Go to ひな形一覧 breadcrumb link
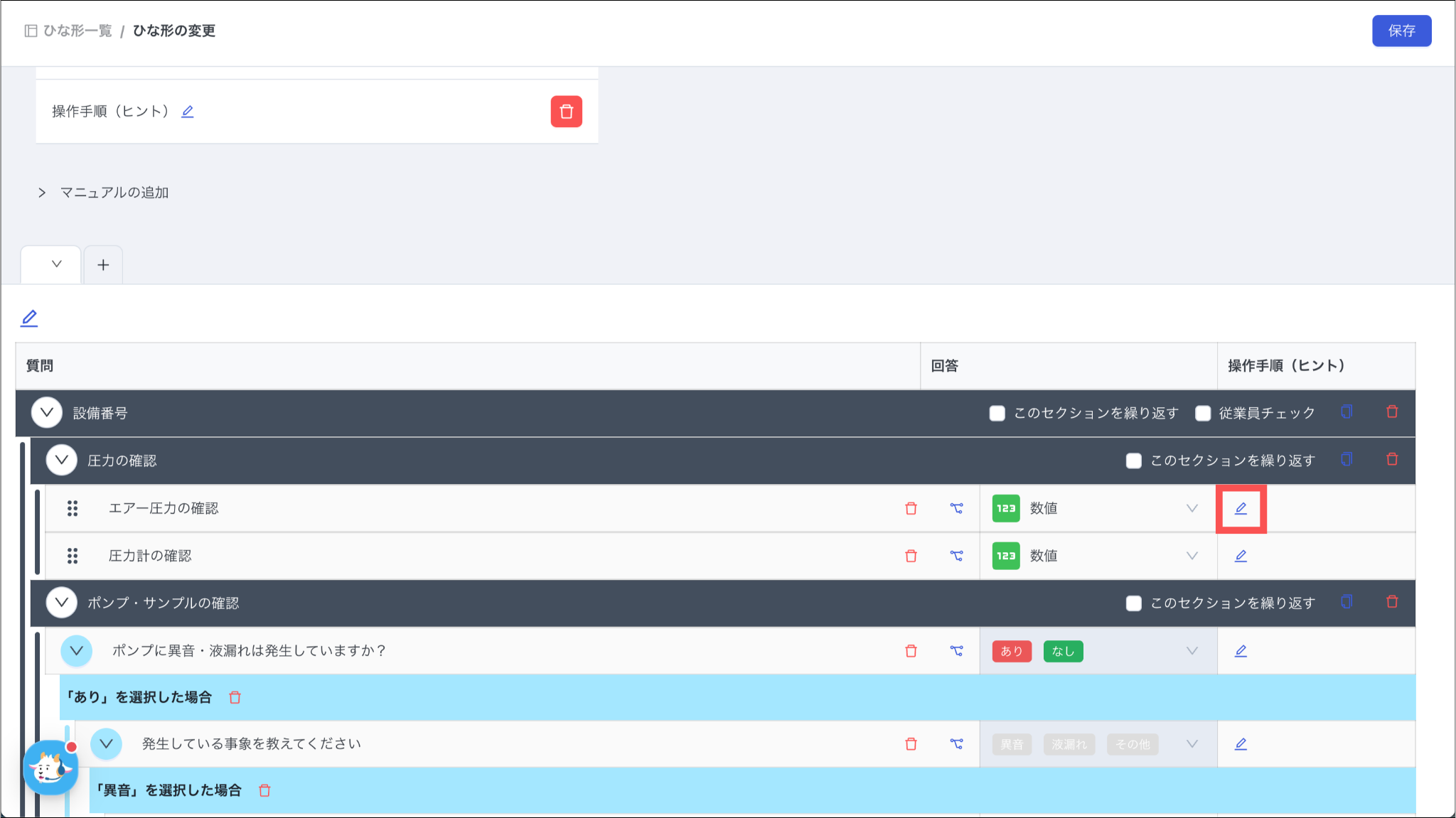 77,31
